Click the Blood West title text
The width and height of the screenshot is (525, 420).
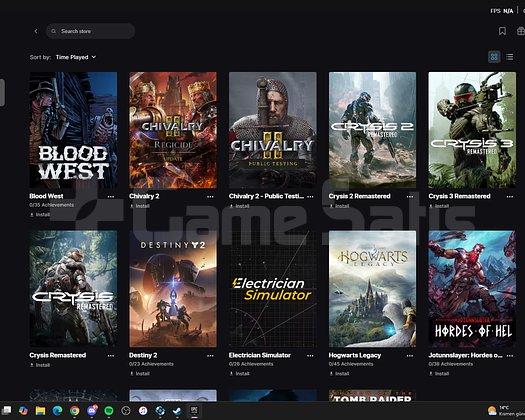46,196
